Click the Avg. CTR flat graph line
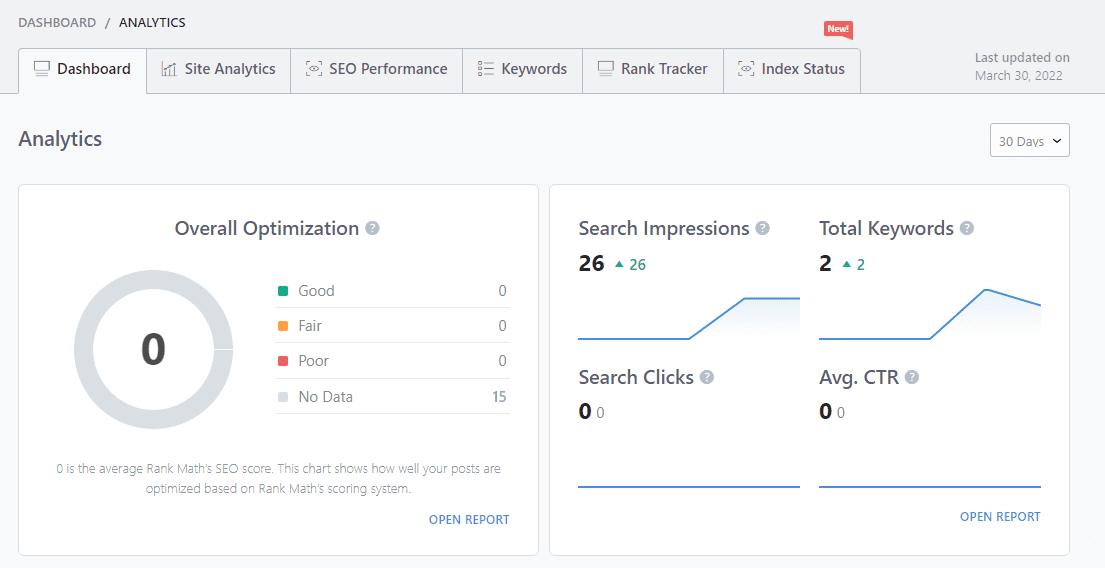Image resolution: width=1105 pixels, height=568 pixels. pyautogui.click(x=930, y=486)
